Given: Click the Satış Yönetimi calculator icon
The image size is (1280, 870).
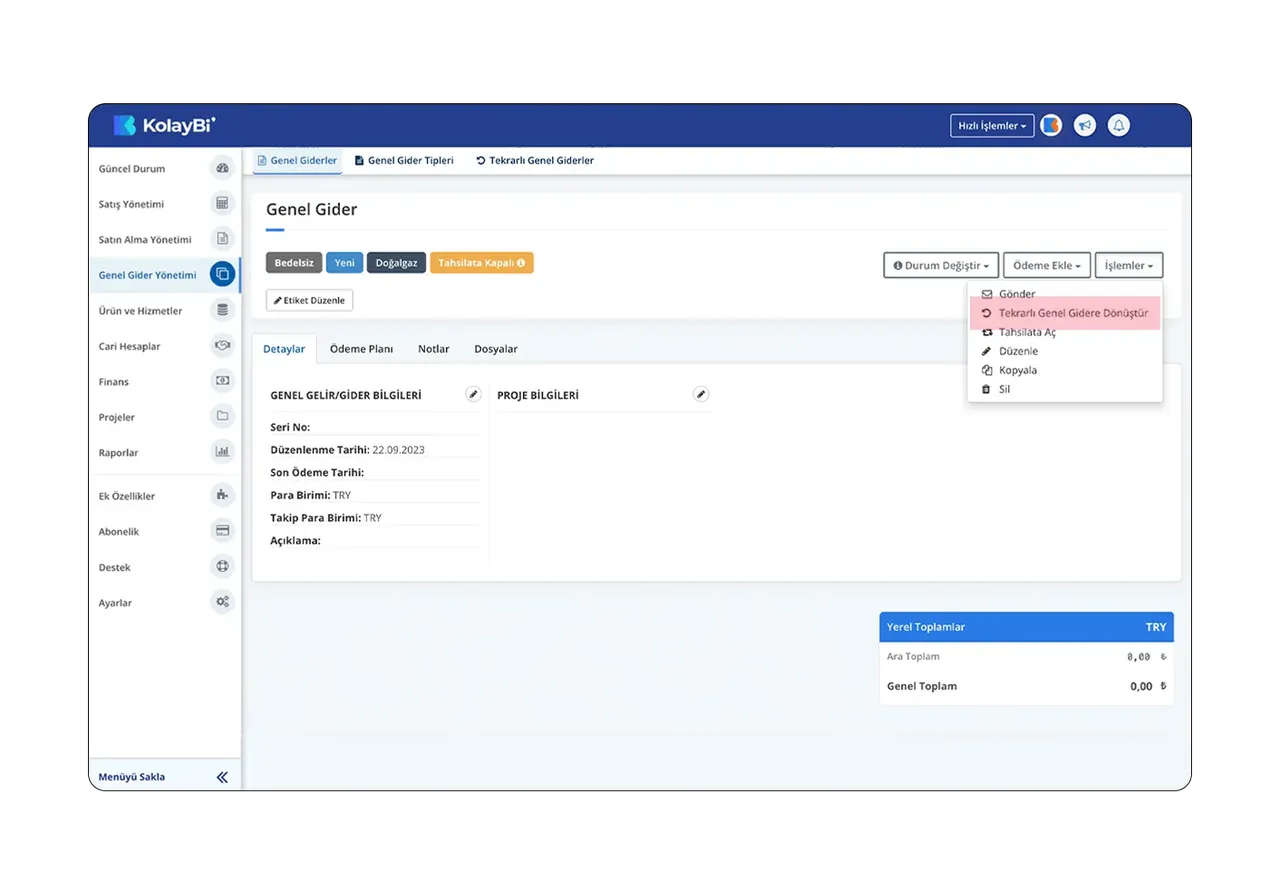Looking at the screenshot, I should click(x=222, y=204).
